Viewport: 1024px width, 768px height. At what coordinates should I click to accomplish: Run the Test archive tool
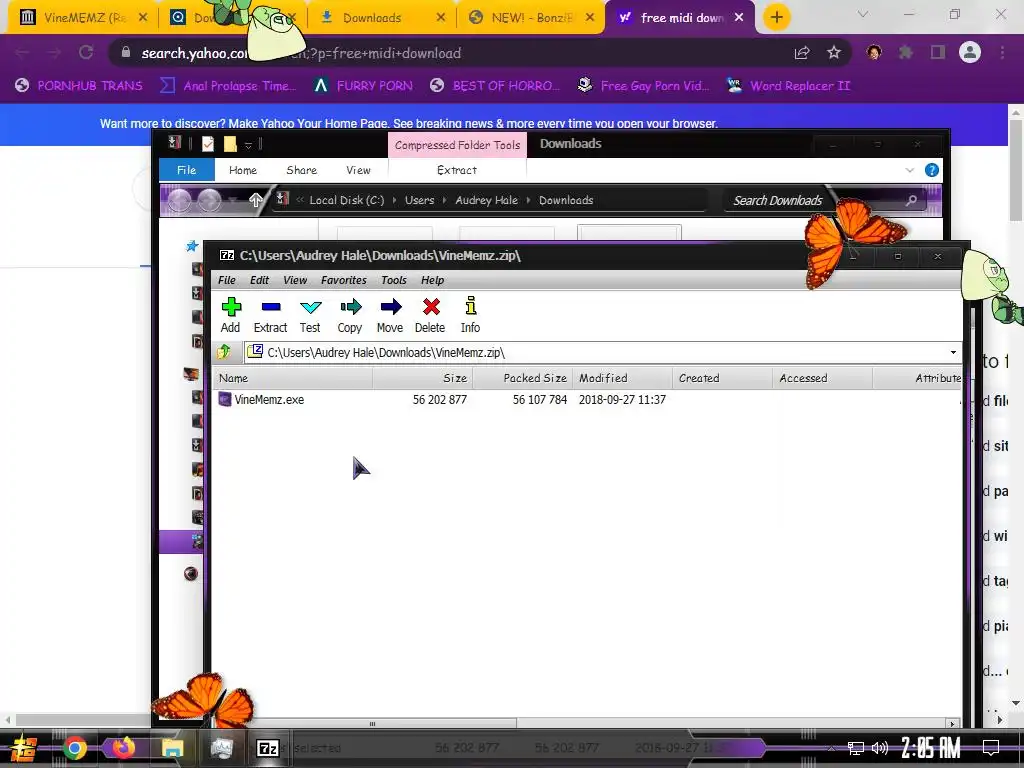point(310,315)
